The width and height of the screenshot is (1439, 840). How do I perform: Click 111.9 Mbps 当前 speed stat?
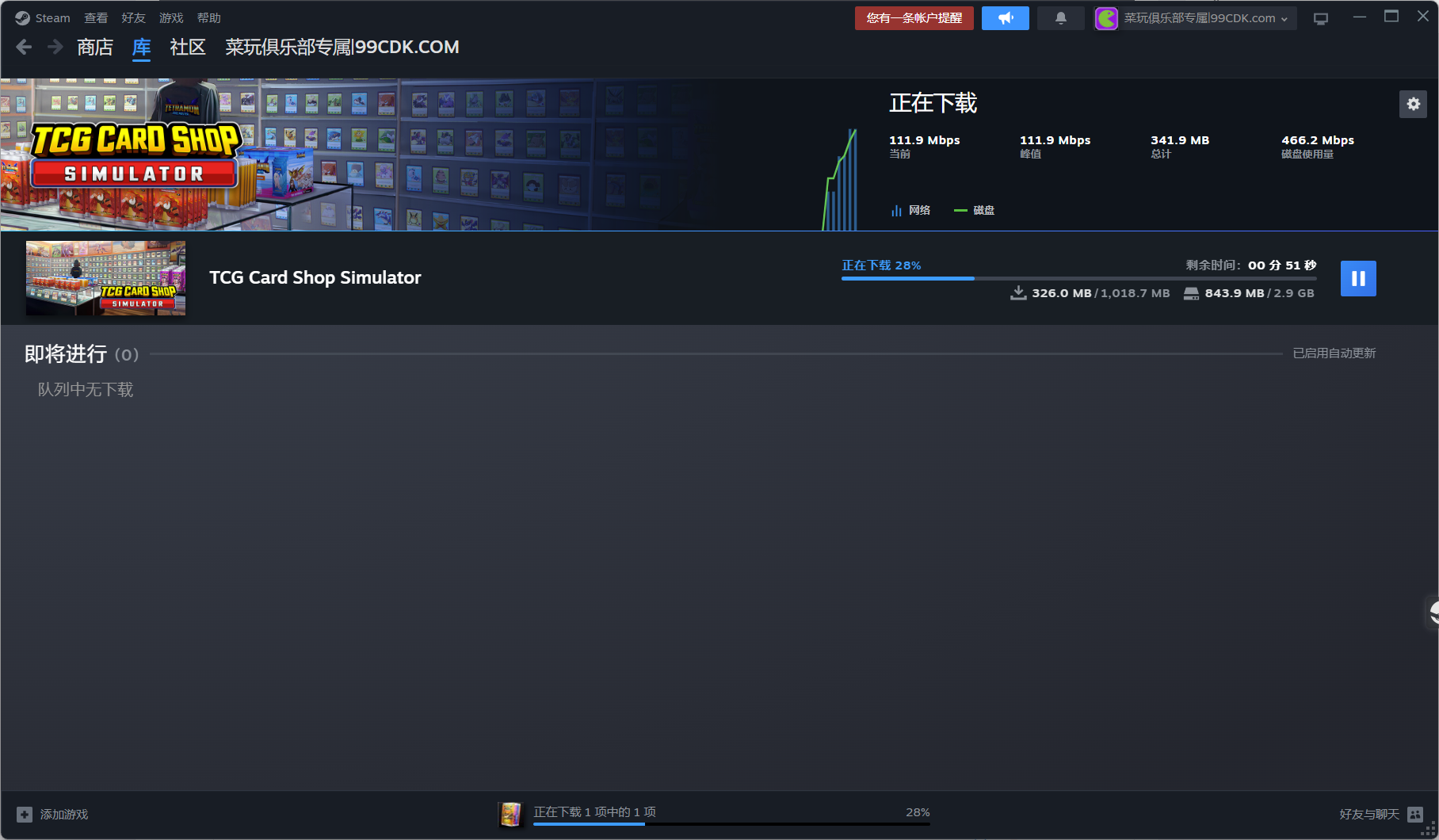(924, 146)
